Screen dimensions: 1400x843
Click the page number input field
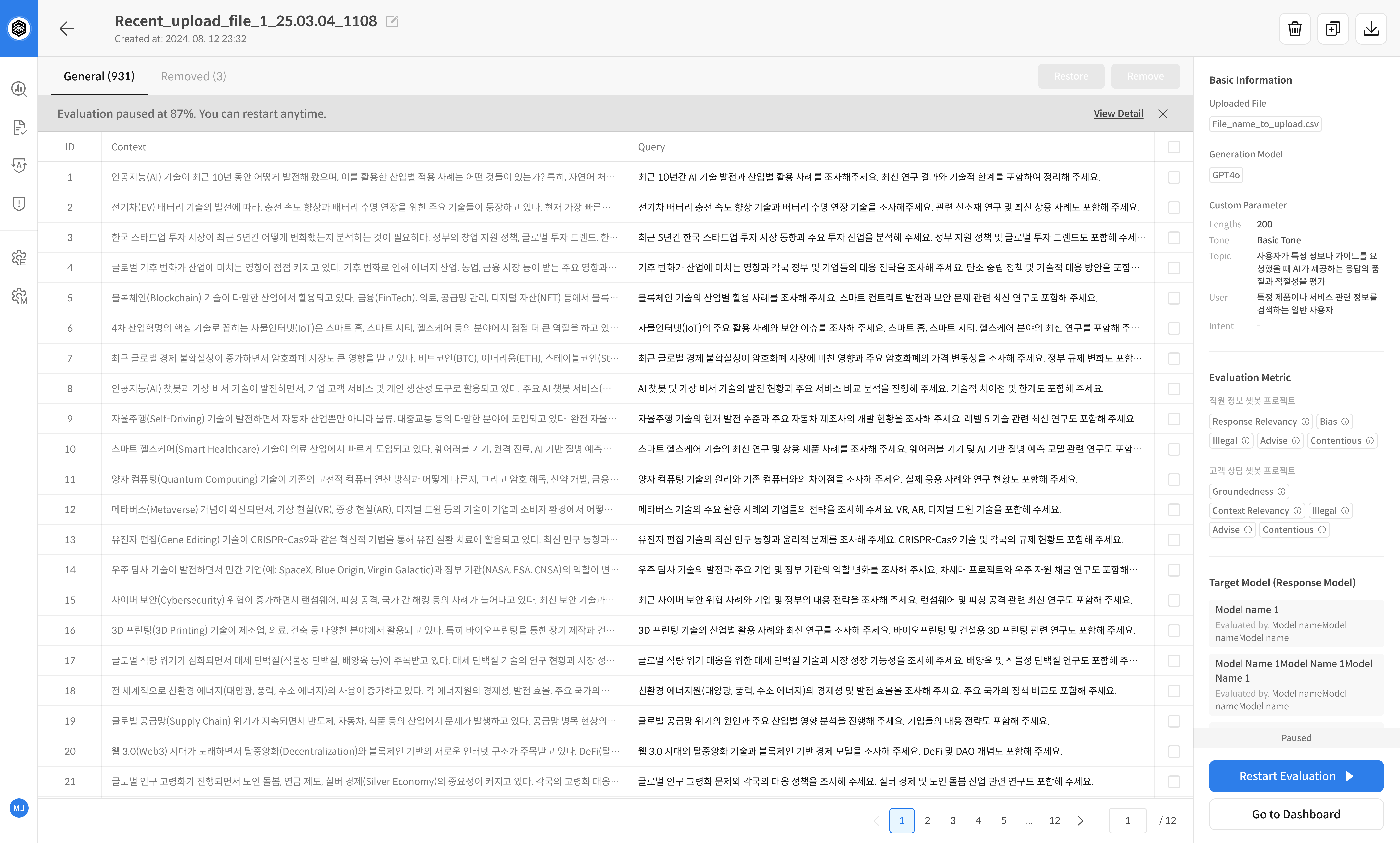(1128, 820)
